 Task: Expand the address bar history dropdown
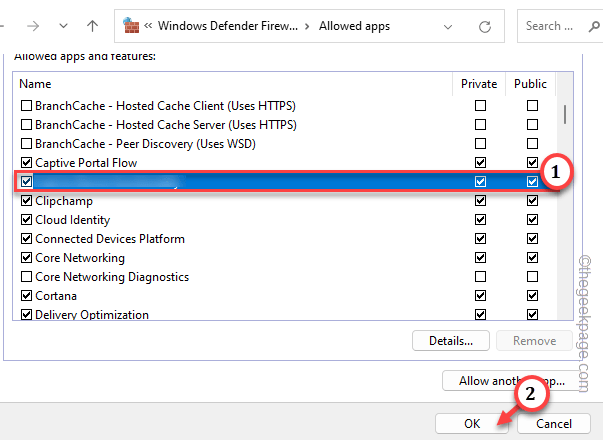[x=446, y=25]
